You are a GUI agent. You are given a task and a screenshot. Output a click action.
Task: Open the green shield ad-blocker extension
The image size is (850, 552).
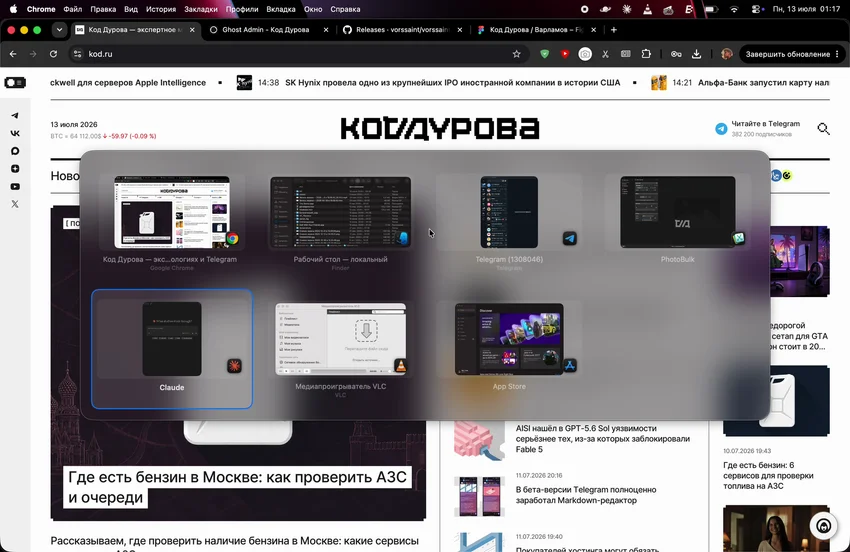(x=545, y=54)
